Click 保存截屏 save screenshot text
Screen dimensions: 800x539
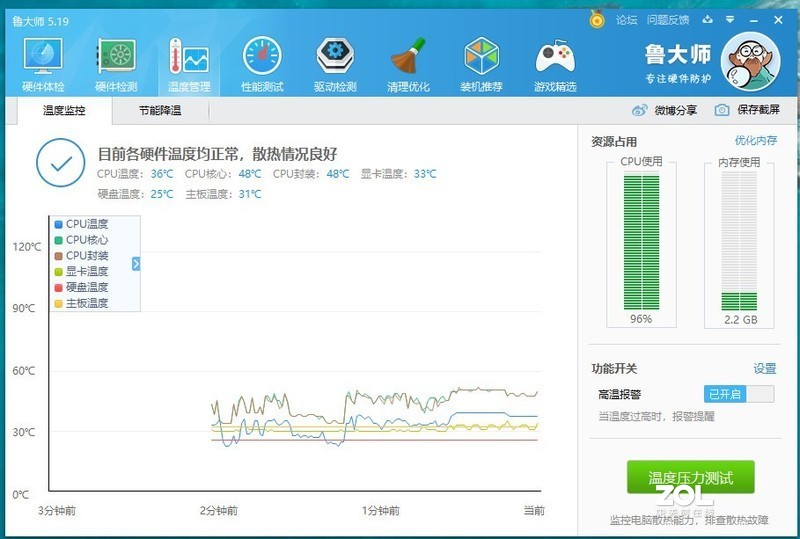(x=758, y=110)
